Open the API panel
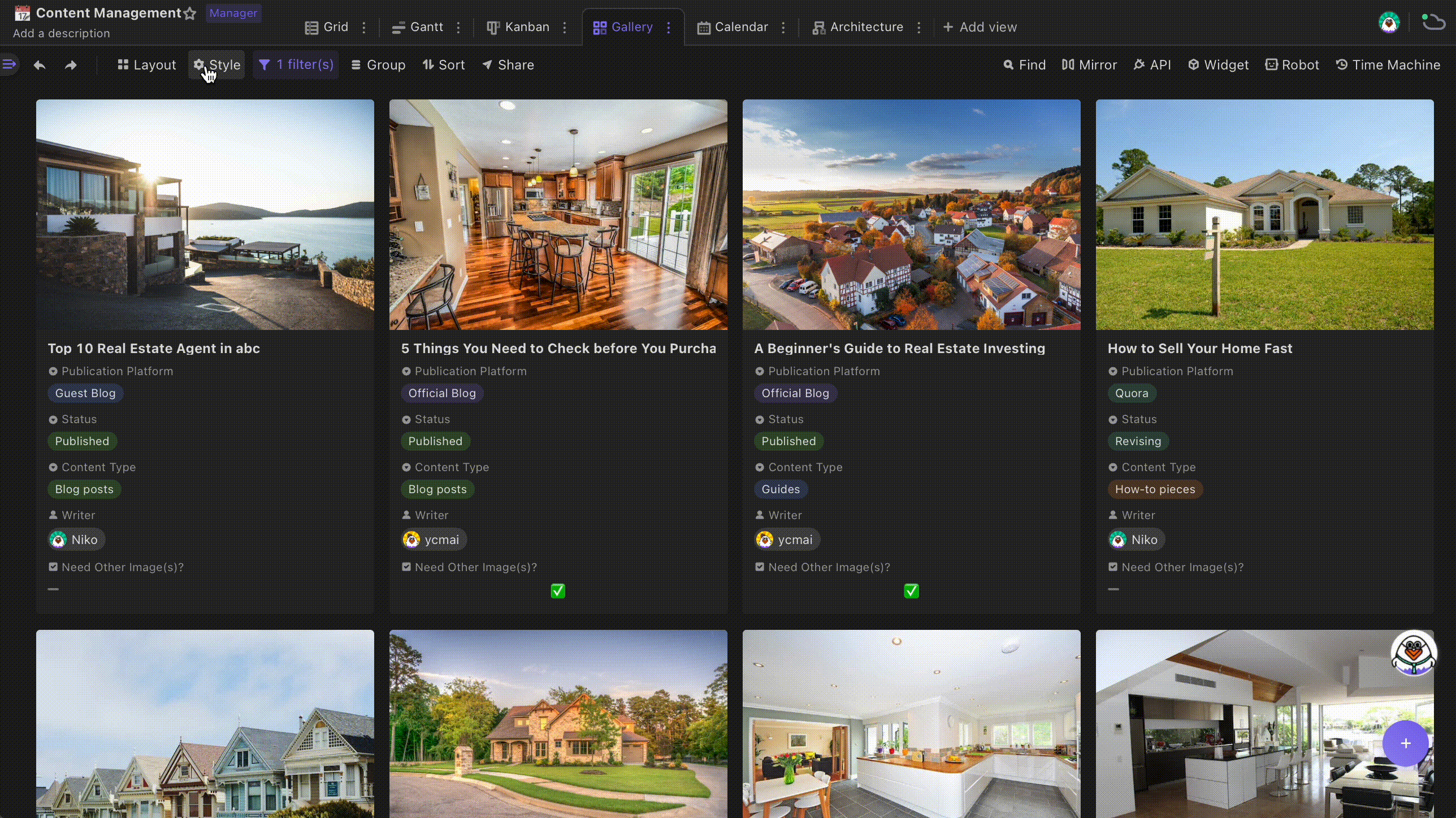The image size is (1456, 818). pyautogui.click(x=1152, y=65)
